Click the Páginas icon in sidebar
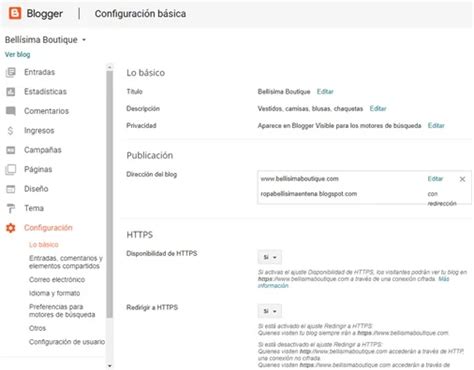This screenshot has width=474, height=370. [11, 169]
